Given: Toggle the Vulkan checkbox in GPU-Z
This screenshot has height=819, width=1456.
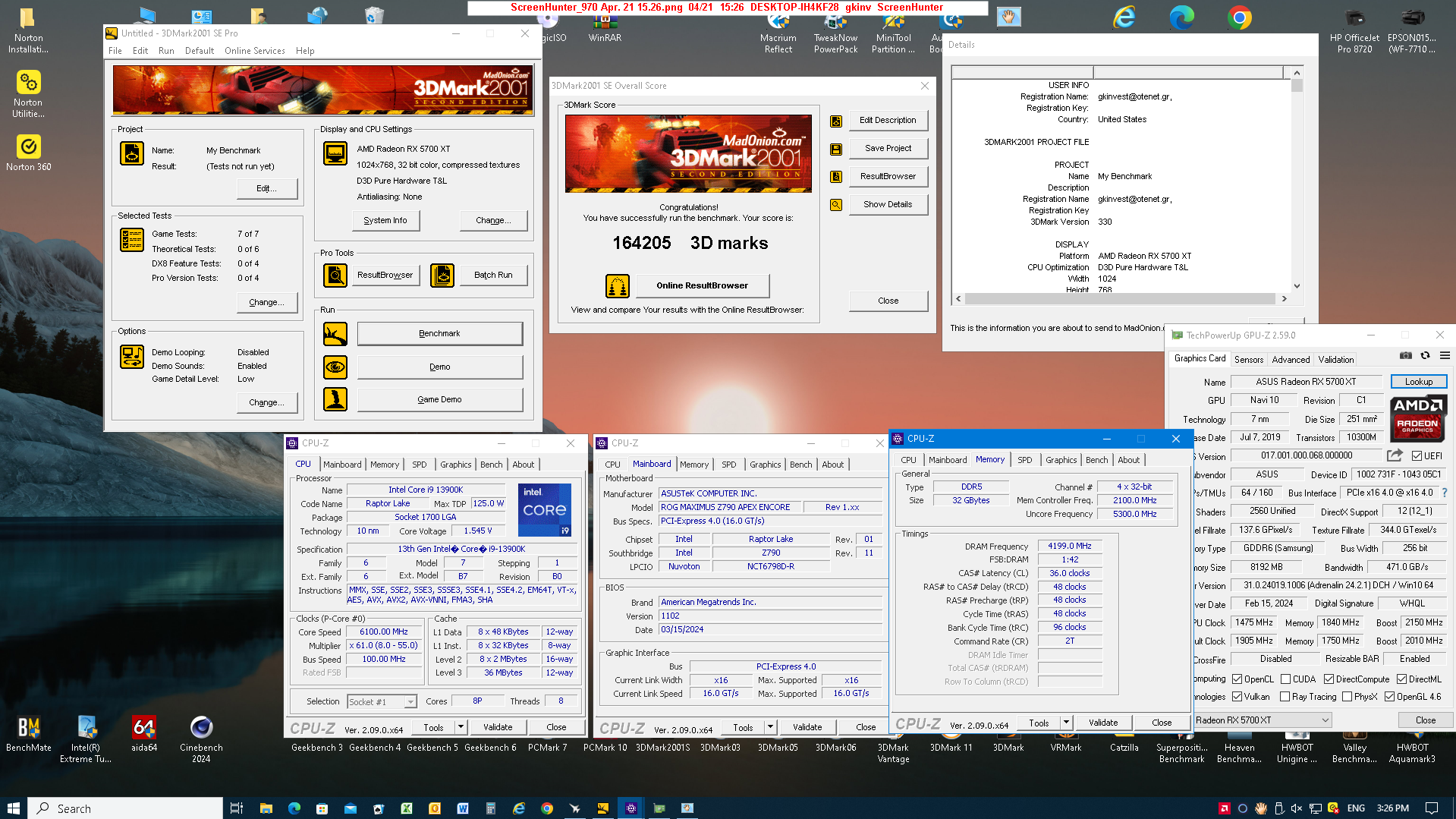Looking at the screenshot, I should tap(1237, 697).
